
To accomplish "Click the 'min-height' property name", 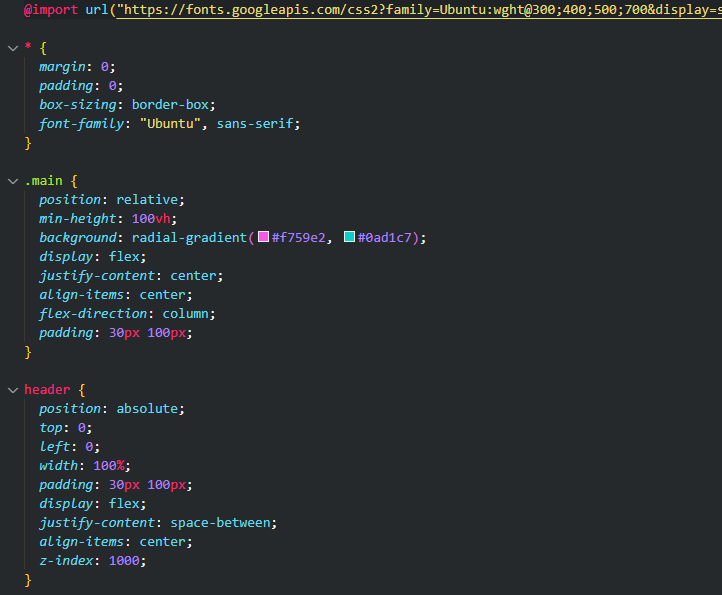I will (78, 218).
